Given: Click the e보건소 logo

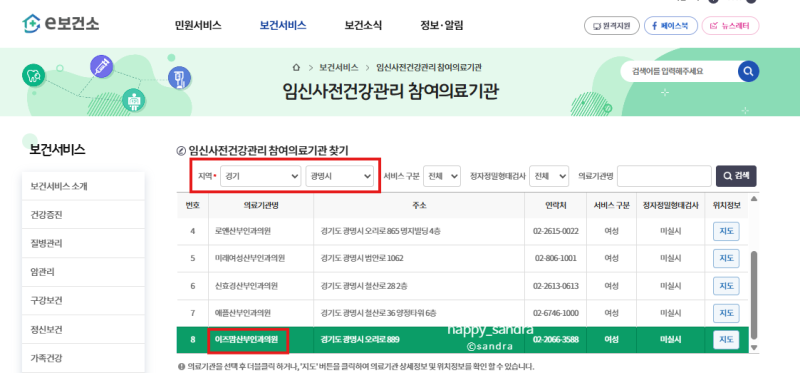Looking at the screenshot, I should point(61,23).
